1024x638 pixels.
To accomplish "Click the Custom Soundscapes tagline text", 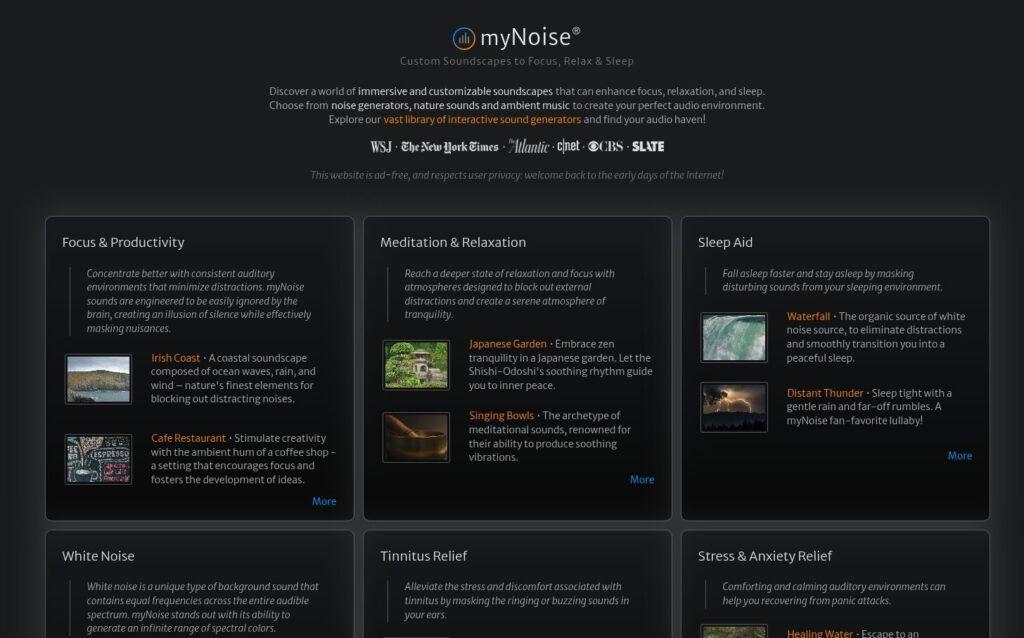I will (517, 61).
